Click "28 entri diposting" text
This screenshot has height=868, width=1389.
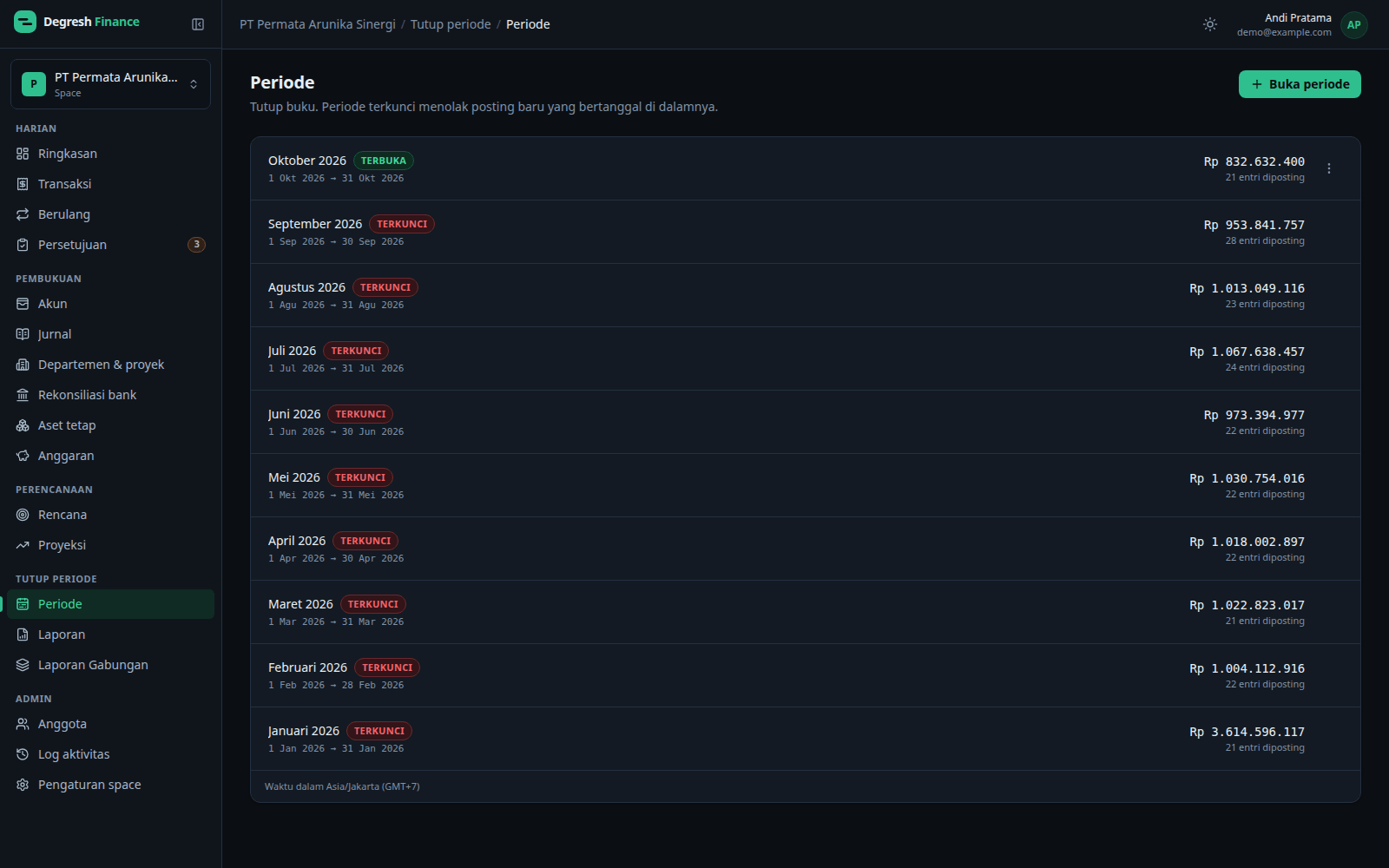[x=1265, y=240]
